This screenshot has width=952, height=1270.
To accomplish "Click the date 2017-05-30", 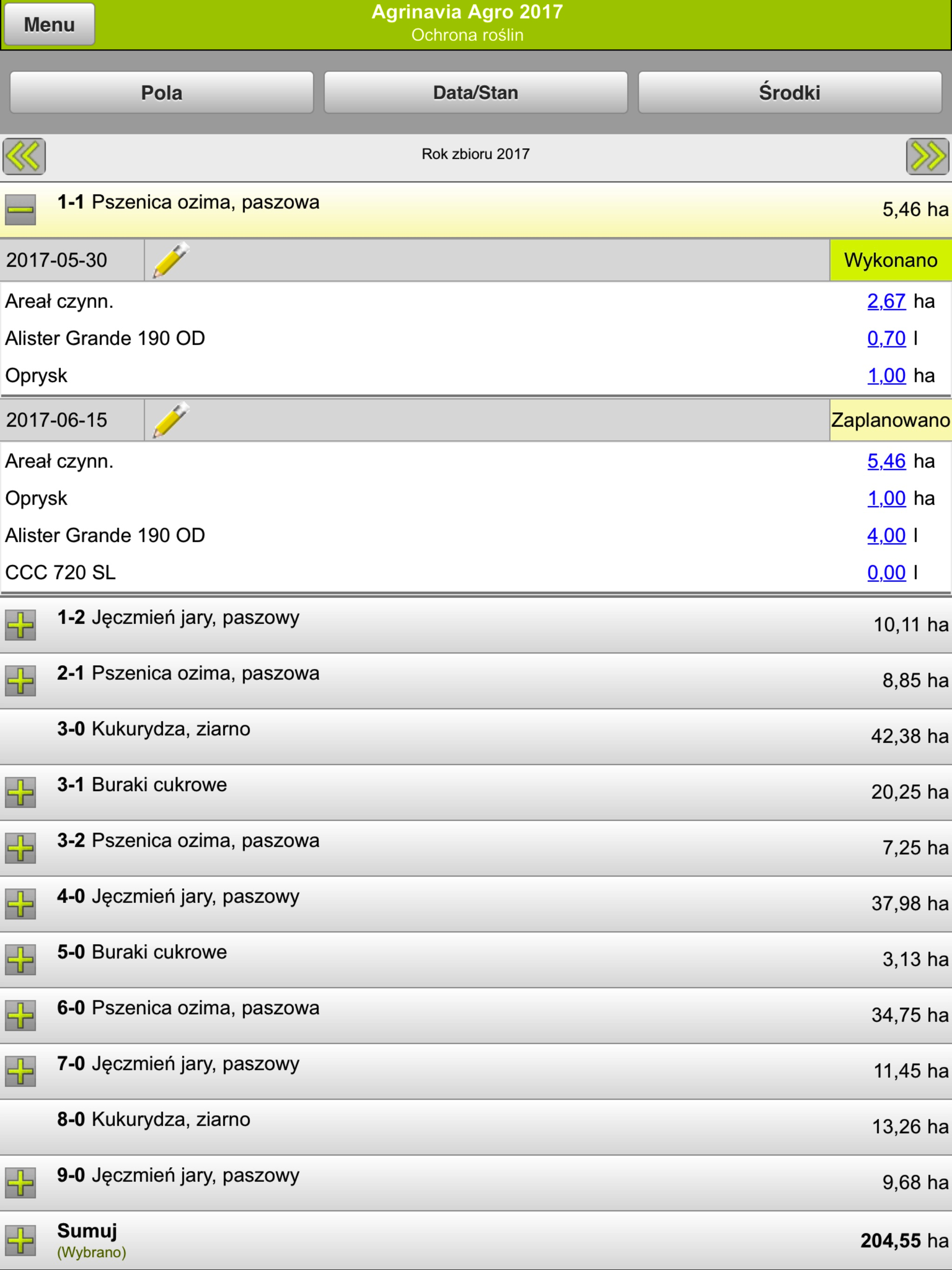I will 57,260.
